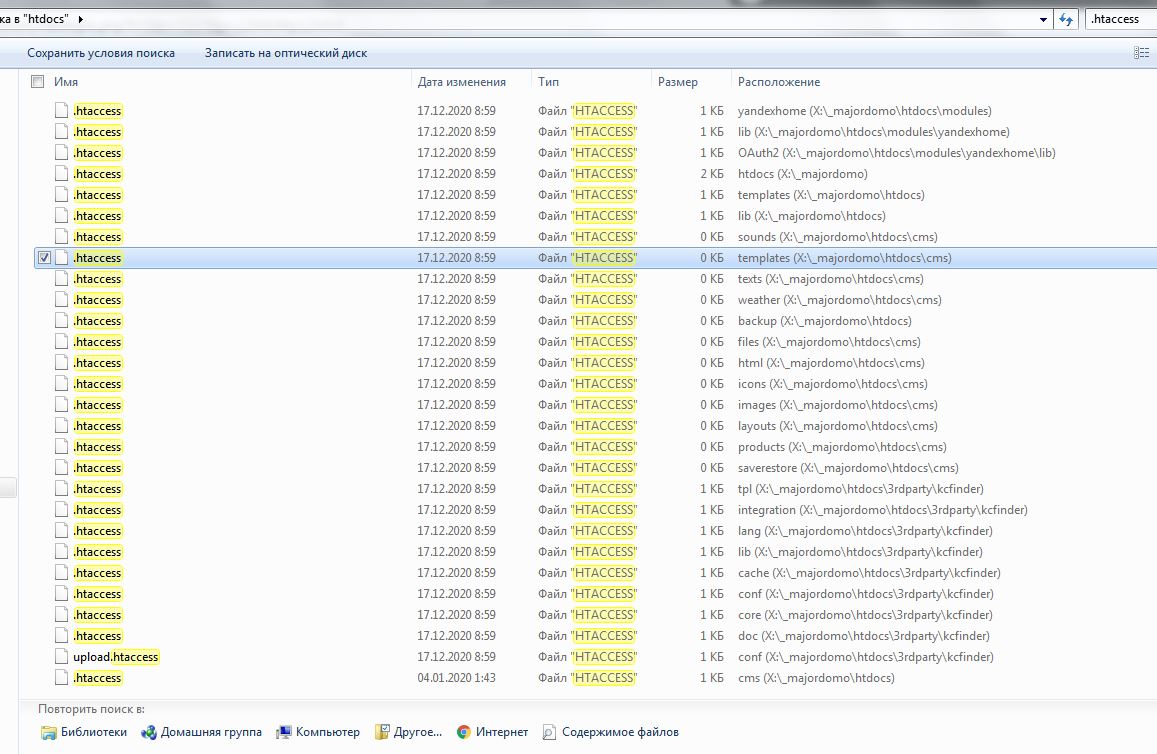The image size is (1157, 754).
Task: Uncheck the checked .htaccess row in templates (cms)
Action: click(44, 258)
